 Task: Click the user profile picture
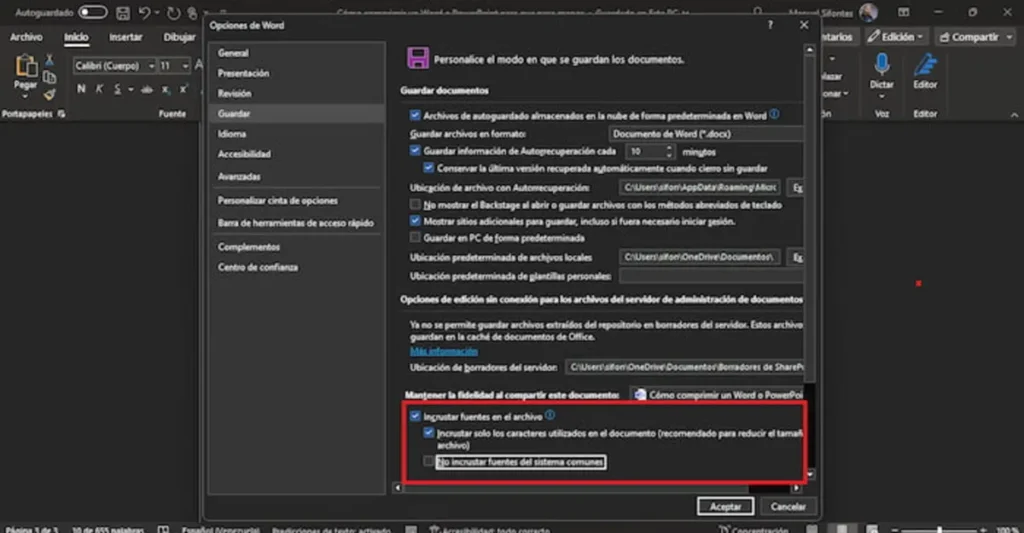[869, 12]
